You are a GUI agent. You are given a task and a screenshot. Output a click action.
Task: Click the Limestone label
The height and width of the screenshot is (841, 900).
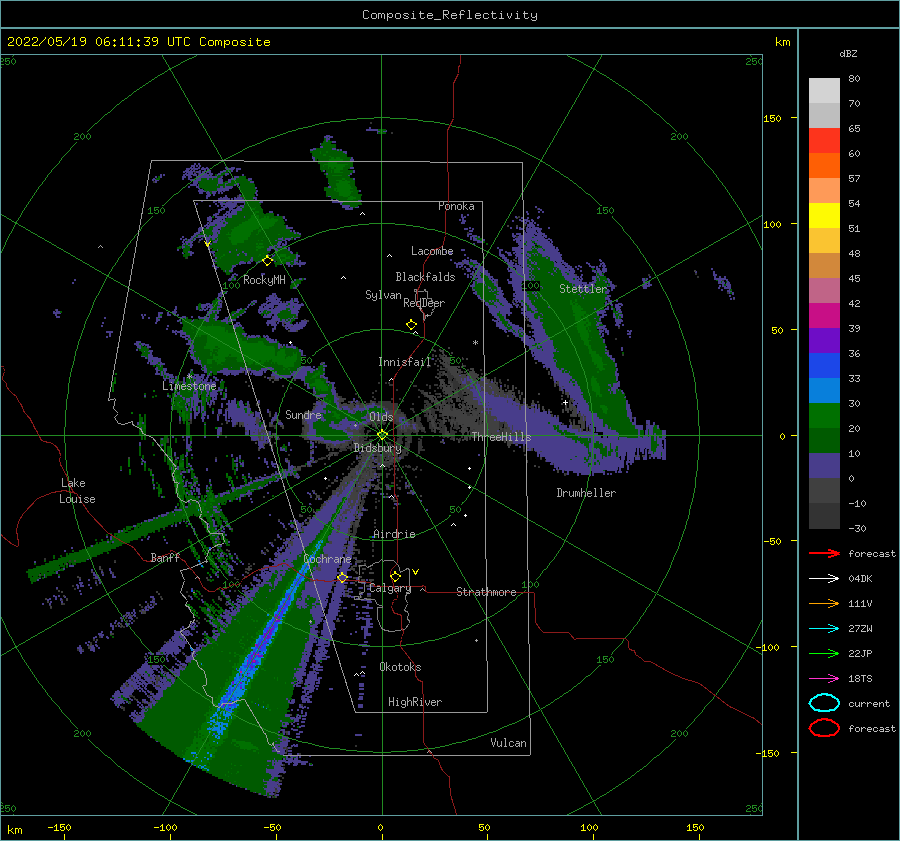(189, 386)
